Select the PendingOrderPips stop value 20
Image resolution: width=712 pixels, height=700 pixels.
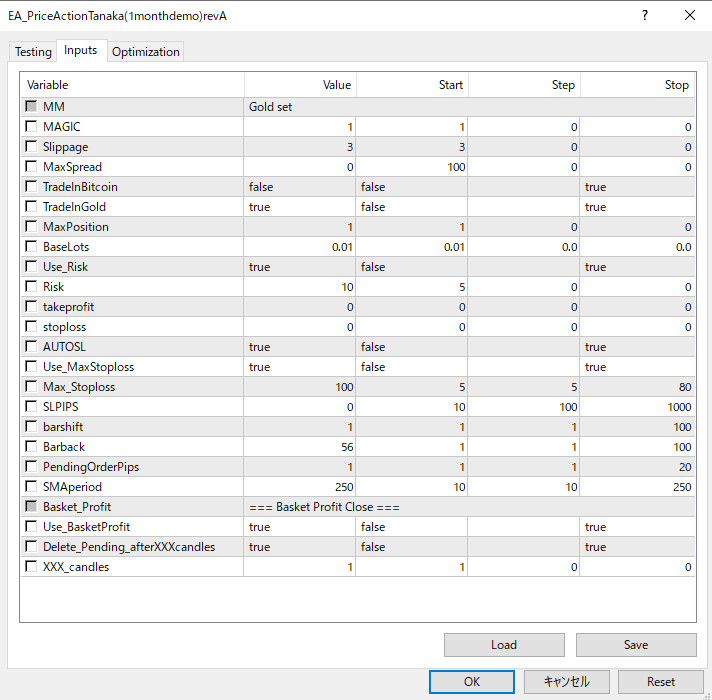[x=637, y=466]
